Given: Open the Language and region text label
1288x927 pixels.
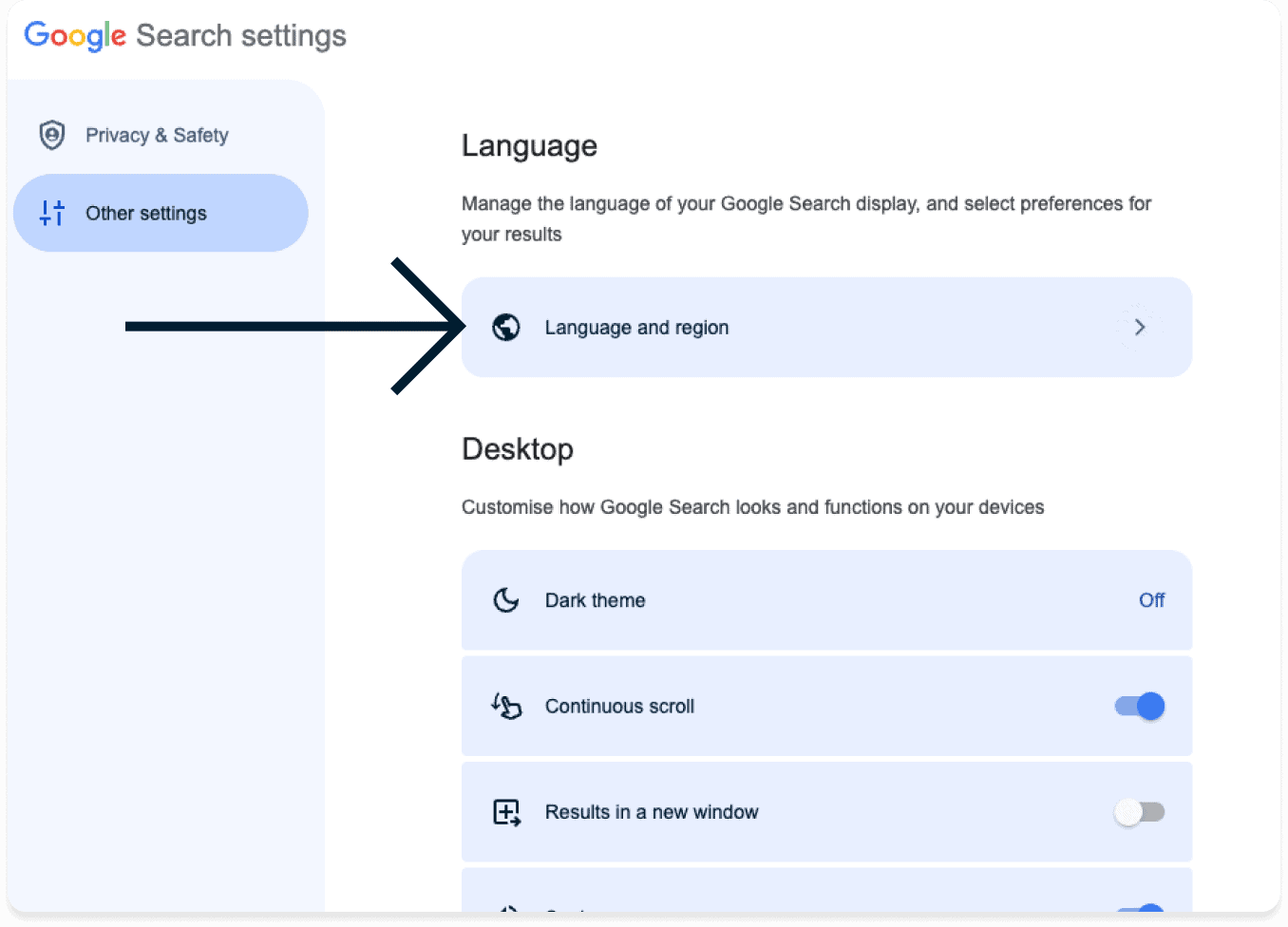Looking at the screenshot, I should click(636, 328).
